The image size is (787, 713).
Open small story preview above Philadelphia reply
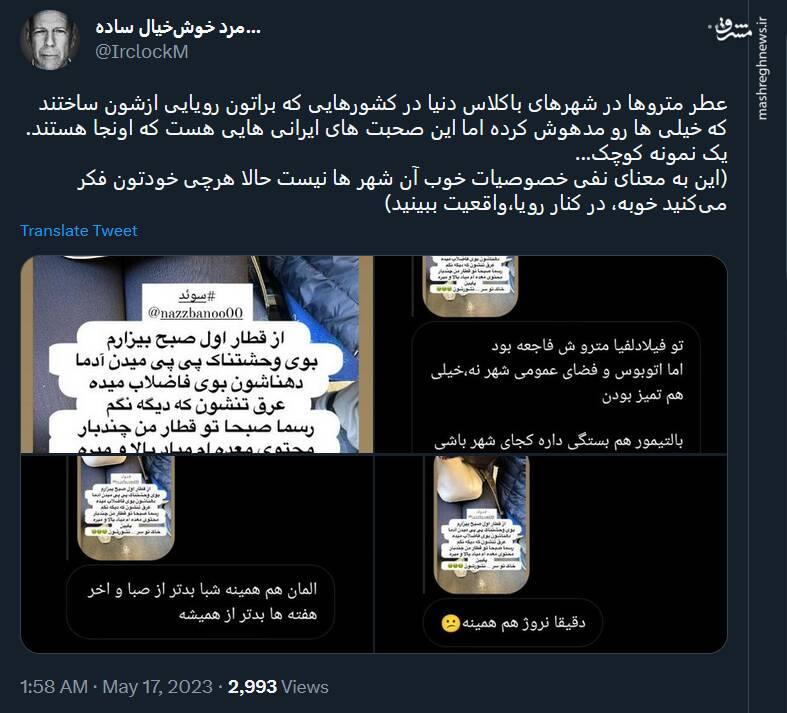click(x=470, y=286)
